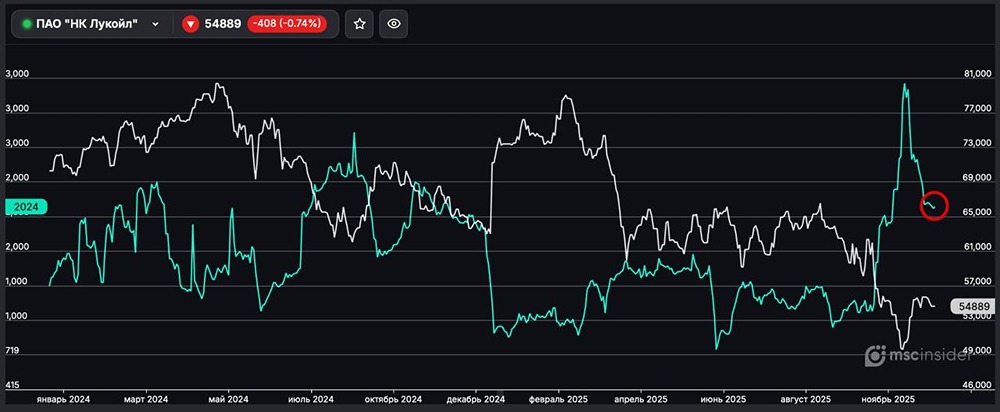Click the green status dot beside the ticker

pos(27,23)
